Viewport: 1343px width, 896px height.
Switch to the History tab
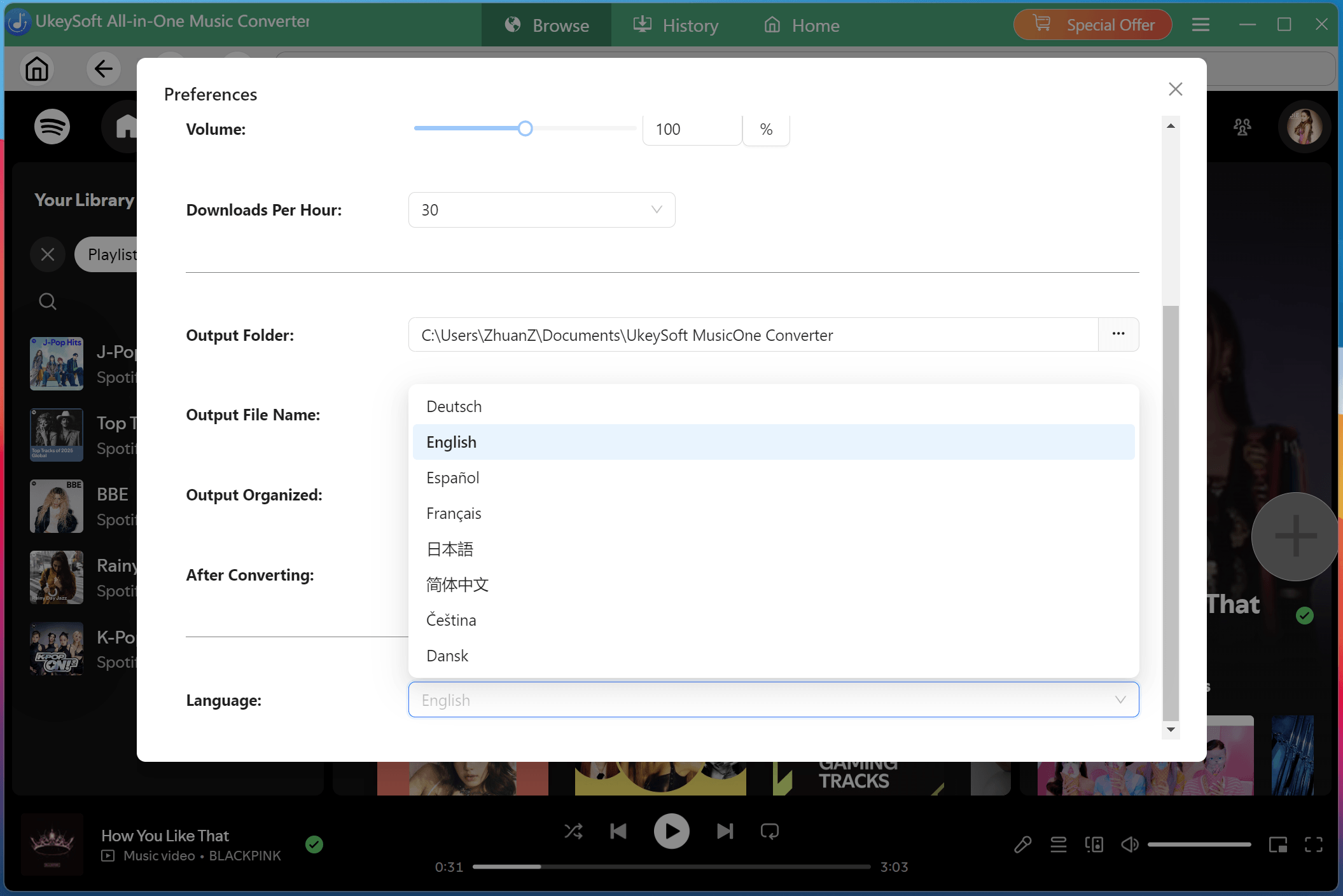tap(676, 25)
